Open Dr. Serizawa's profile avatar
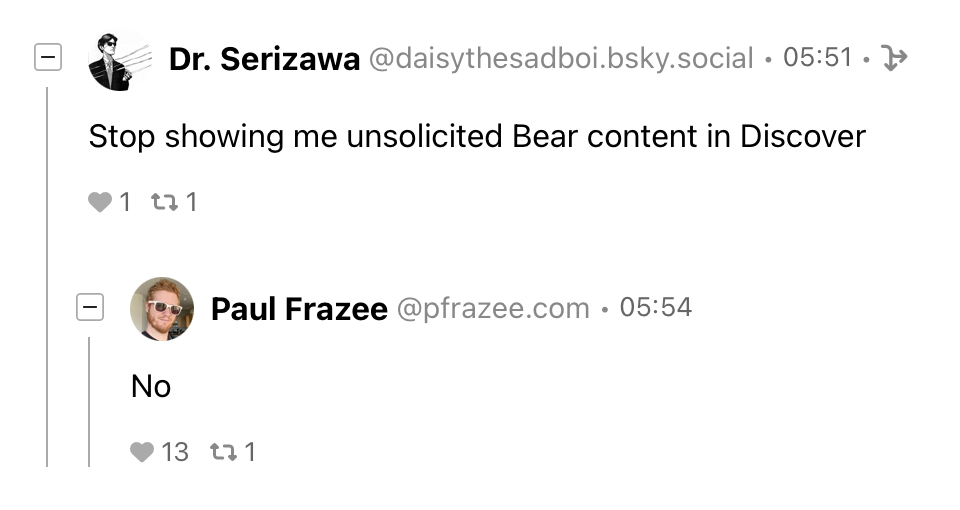The width and height of the screenshot is (960, 510). (x=119, y=60)
